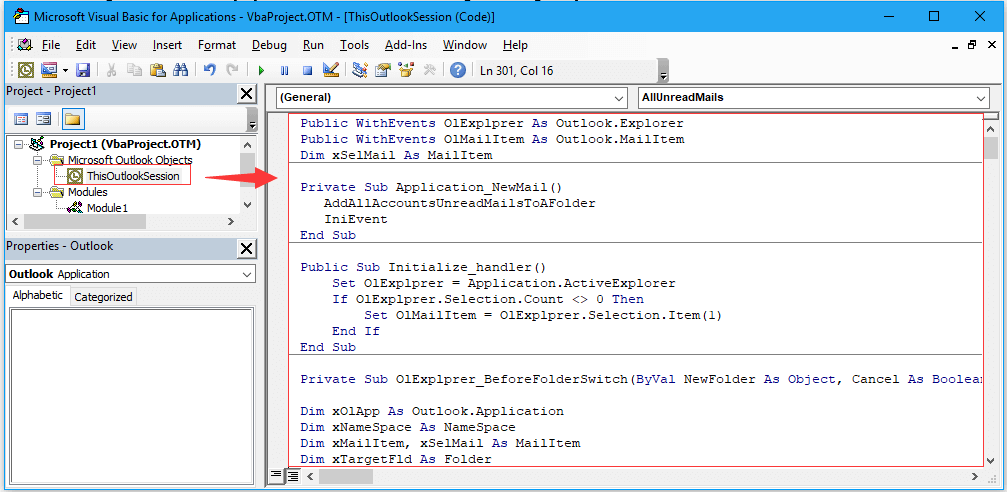Open the Insert menu
Screen dimensions: 1007x492
tap(167, 45)
